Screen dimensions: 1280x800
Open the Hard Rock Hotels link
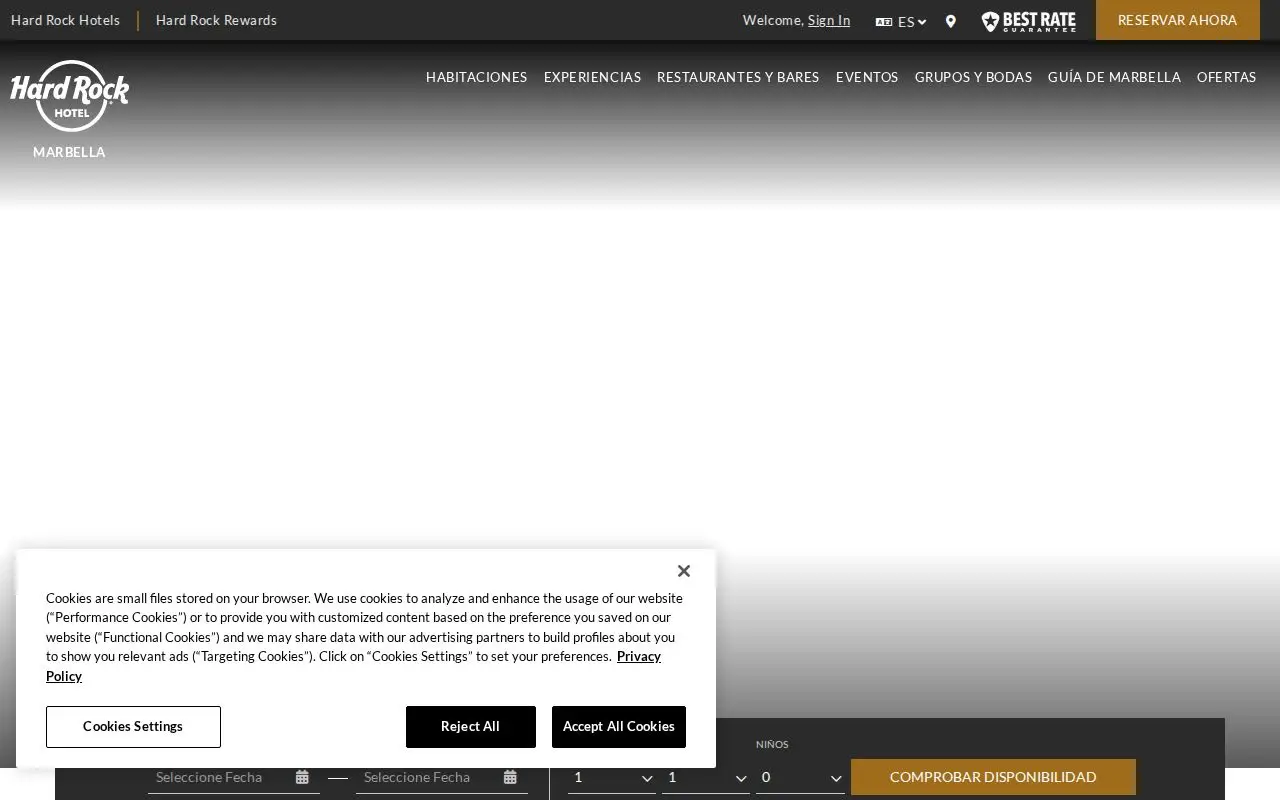click(x=65, y=20)
